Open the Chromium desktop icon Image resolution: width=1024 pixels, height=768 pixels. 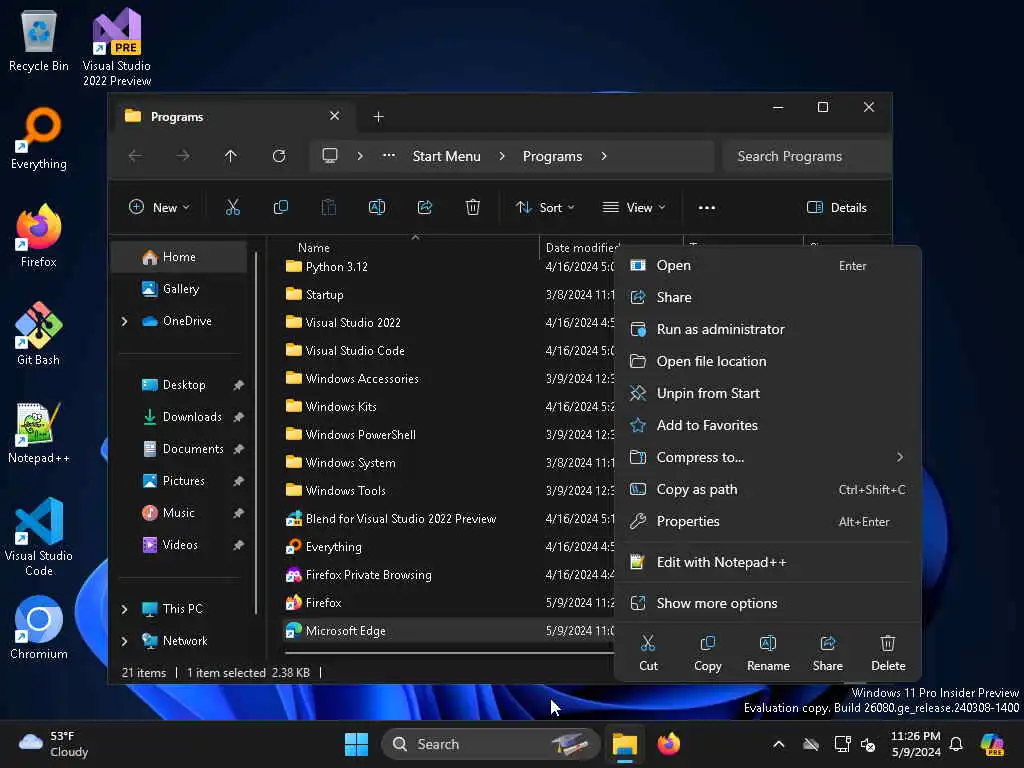click(x=39, y=628)
